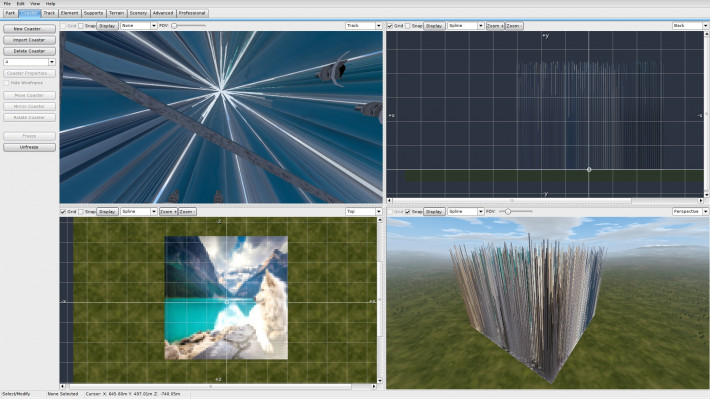Image resolution: width=710 pixels, height=399 pixels.
Task: Open the Edit menu
Action: [20, 4]
